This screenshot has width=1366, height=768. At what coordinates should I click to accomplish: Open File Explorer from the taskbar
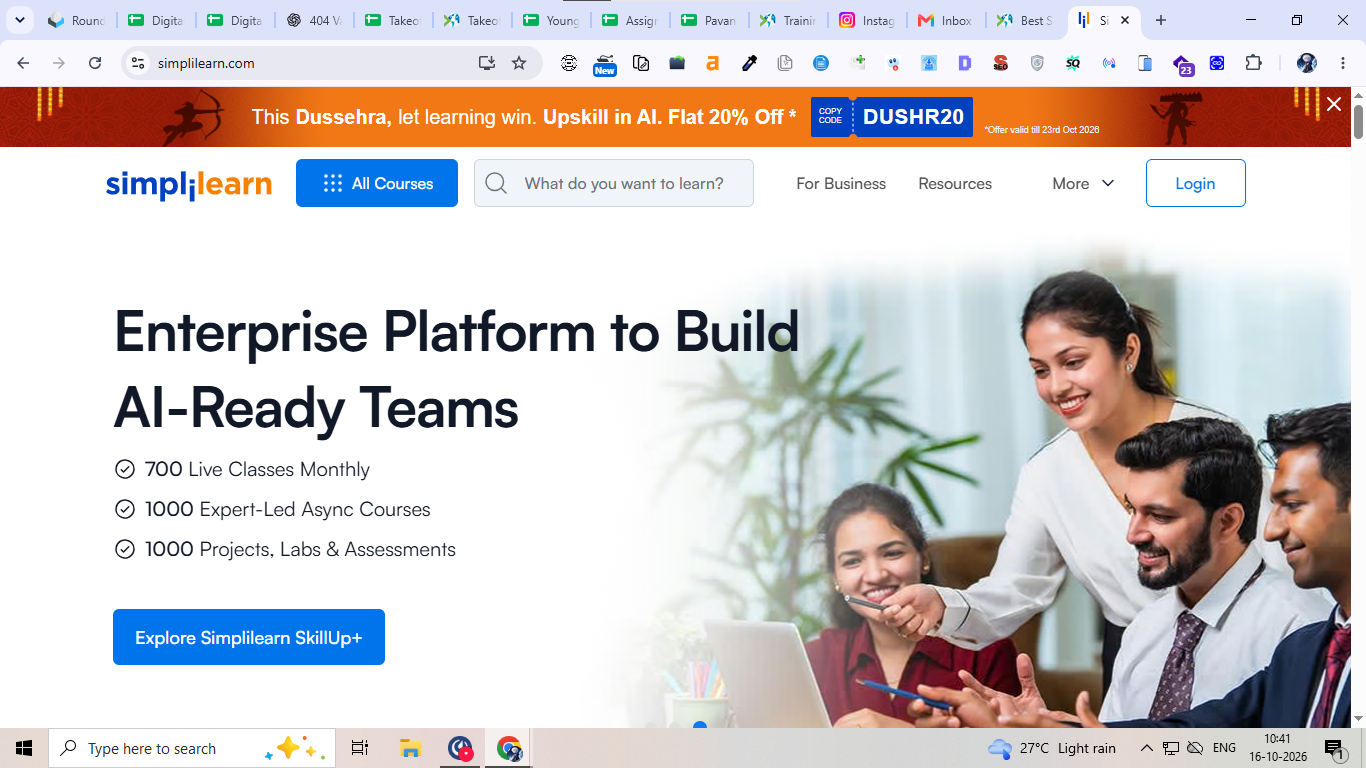pos(410,748)
